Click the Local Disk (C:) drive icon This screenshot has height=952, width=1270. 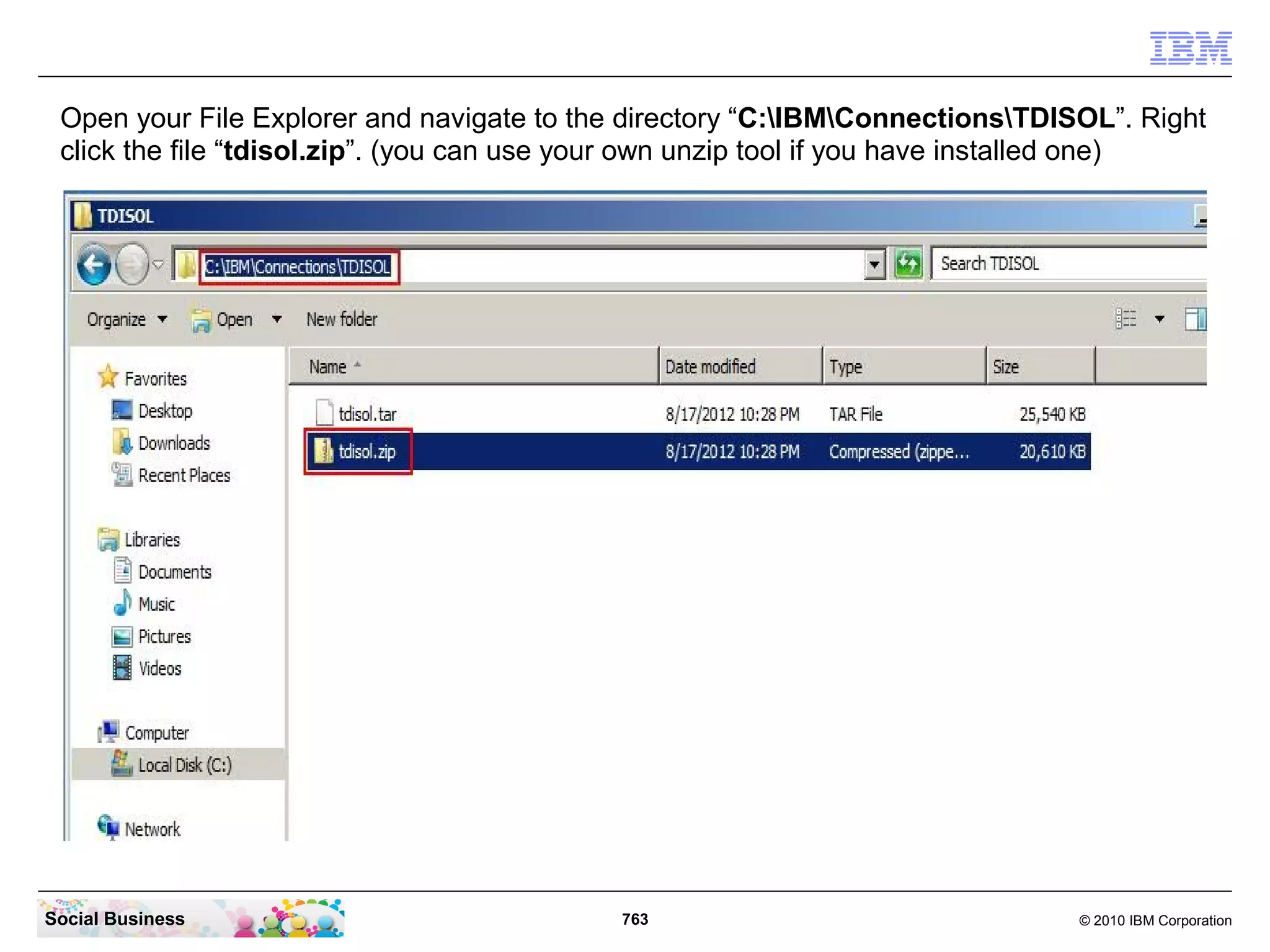[122, 764]
